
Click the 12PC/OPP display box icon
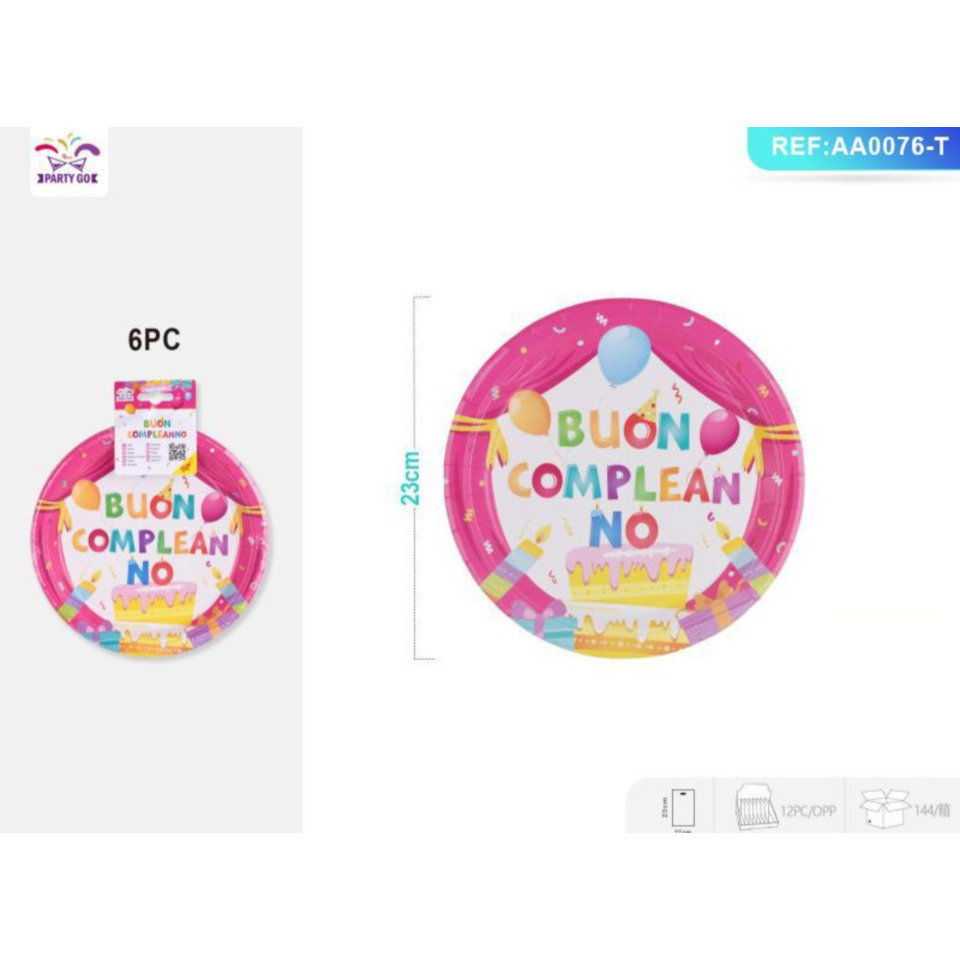(x=756, y=806)
